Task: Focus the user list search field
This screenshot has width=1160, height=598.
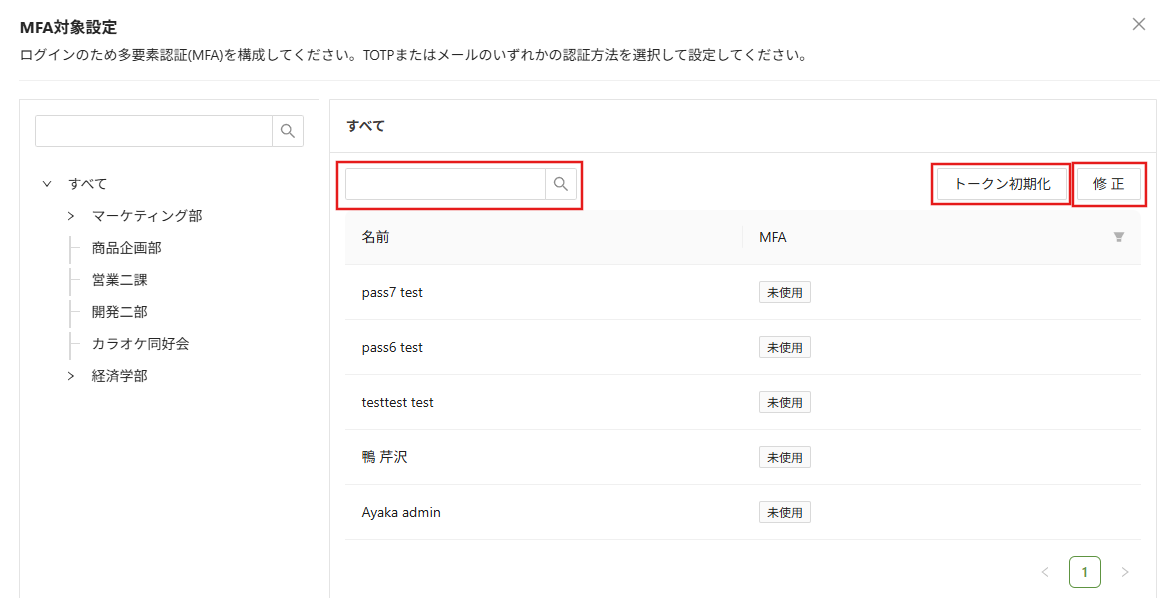Action: (x=445, y=184)
